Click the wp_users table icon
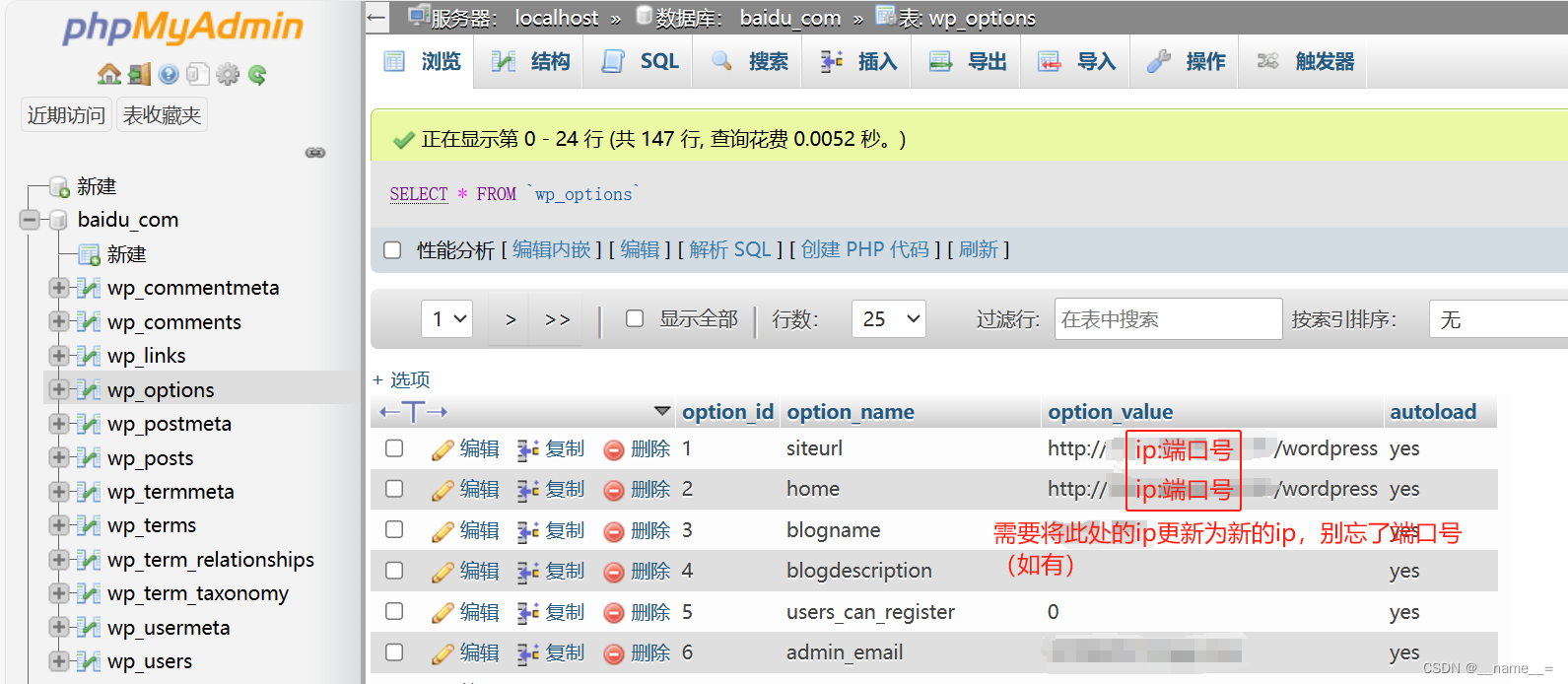1568x684 pixels. click(x=89, y=661)
